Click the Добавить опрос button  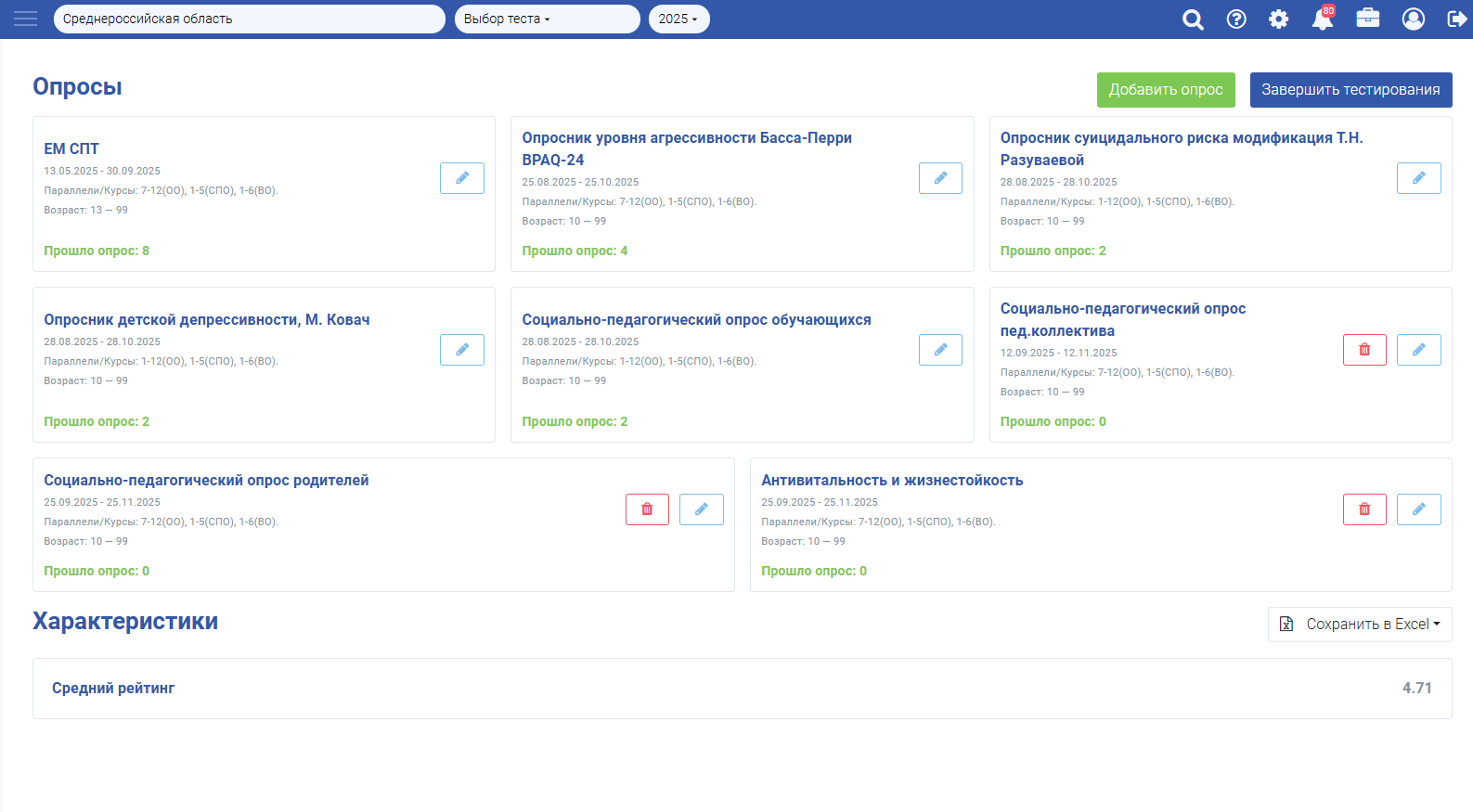[1165, 90]
